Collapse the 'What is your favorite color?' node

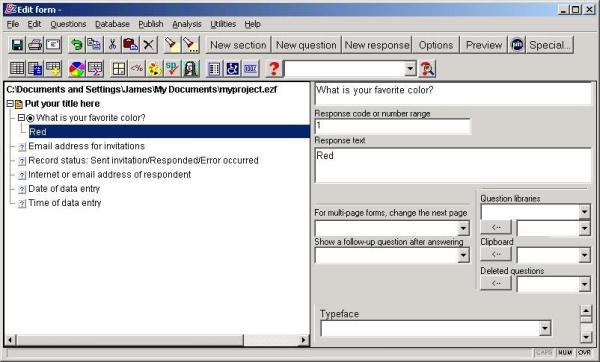21,118
